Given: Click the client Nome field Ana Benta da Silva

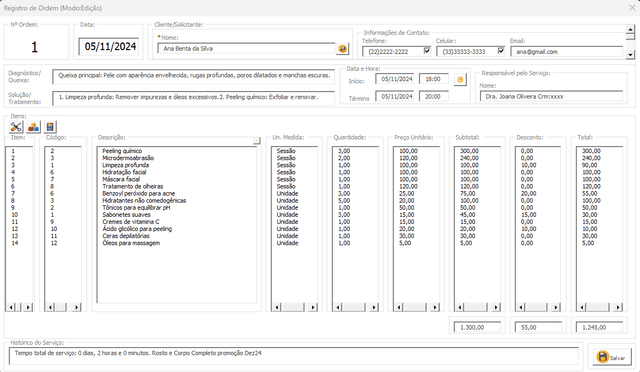Looking at the screenshot, I should coord(247,49).
